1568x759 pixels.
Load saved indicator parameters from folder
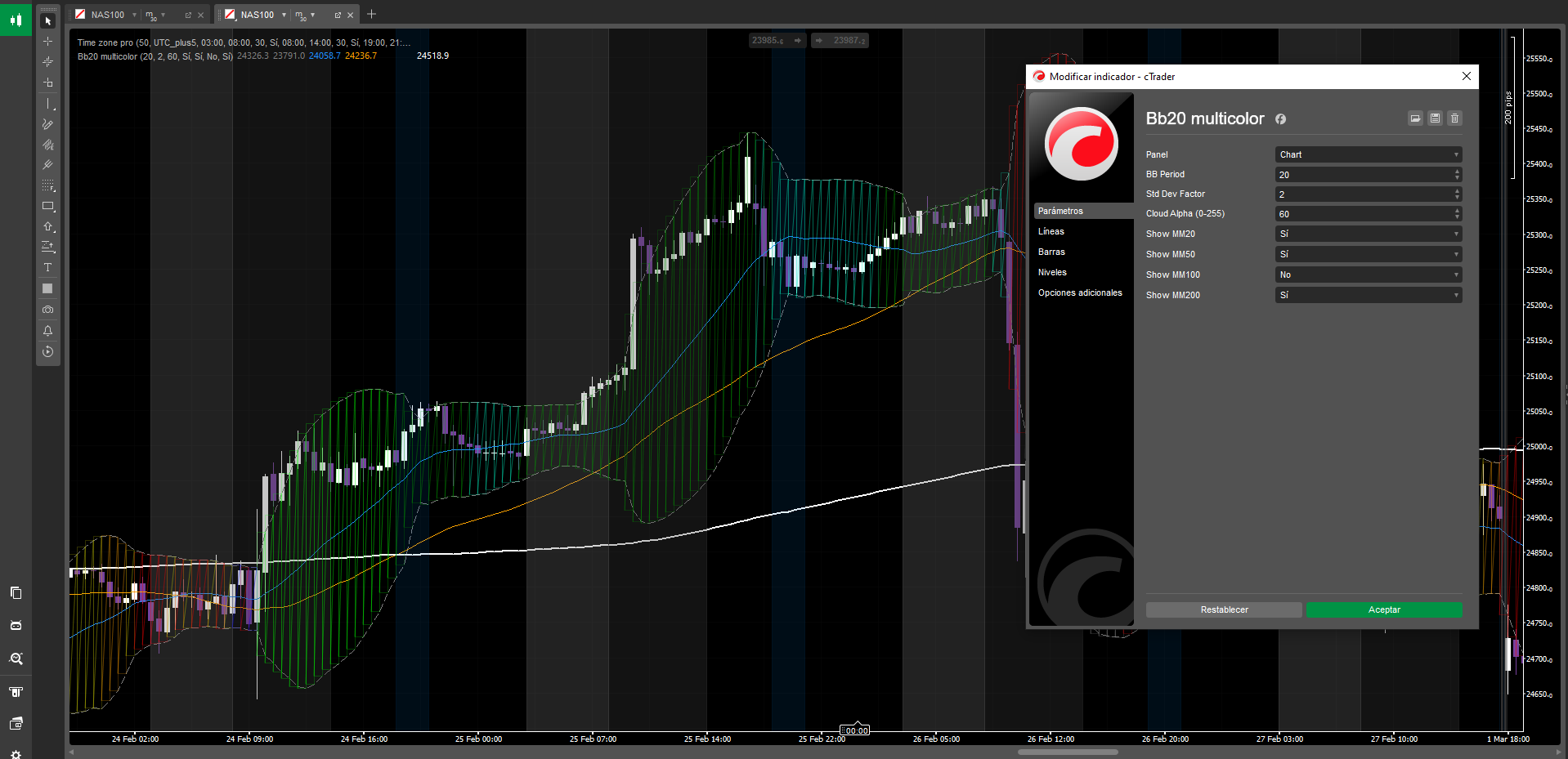1415,118
